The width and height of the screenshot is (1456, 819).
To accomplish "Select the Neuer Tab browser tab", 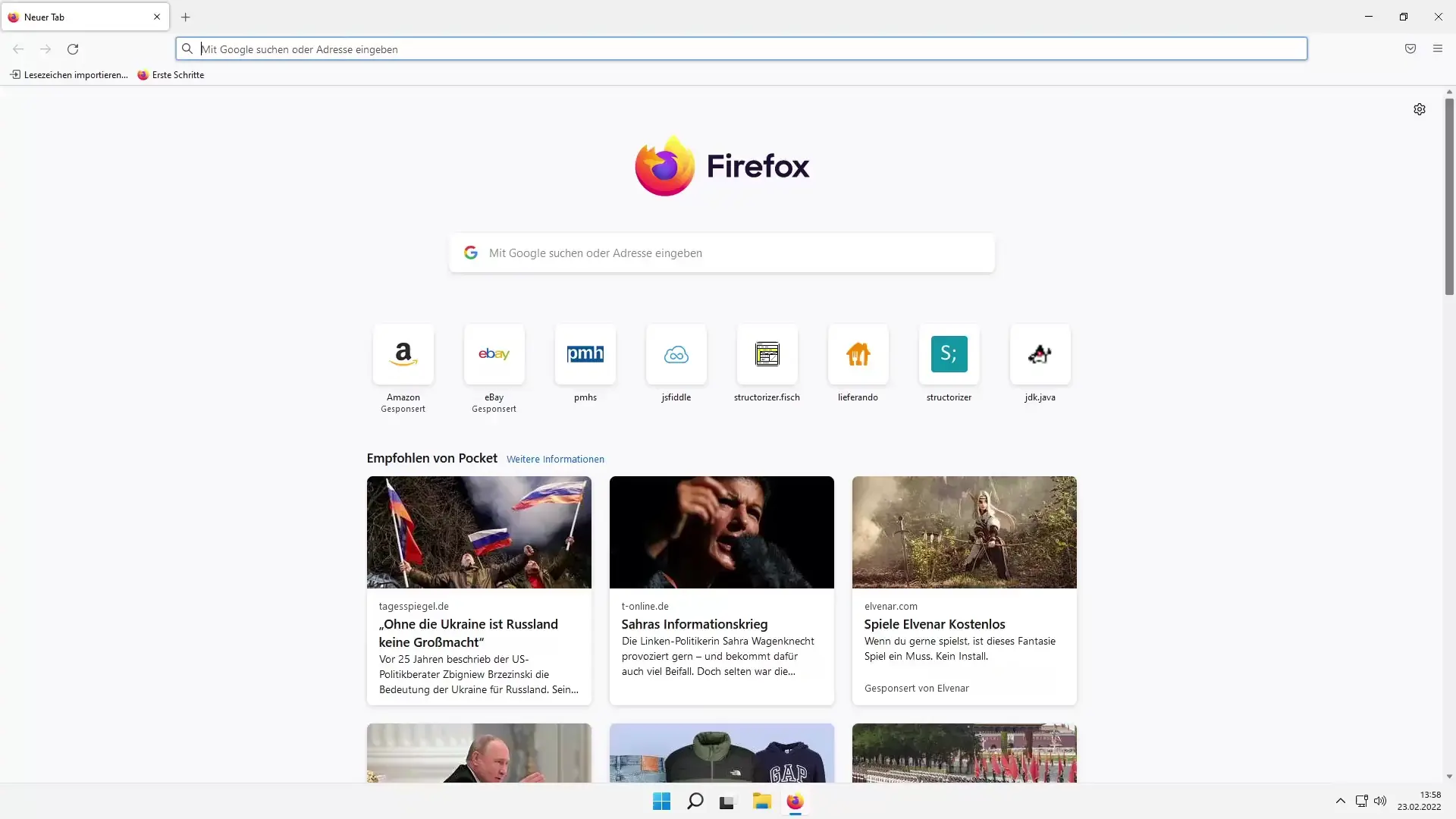I will click(x=76, y=17).
